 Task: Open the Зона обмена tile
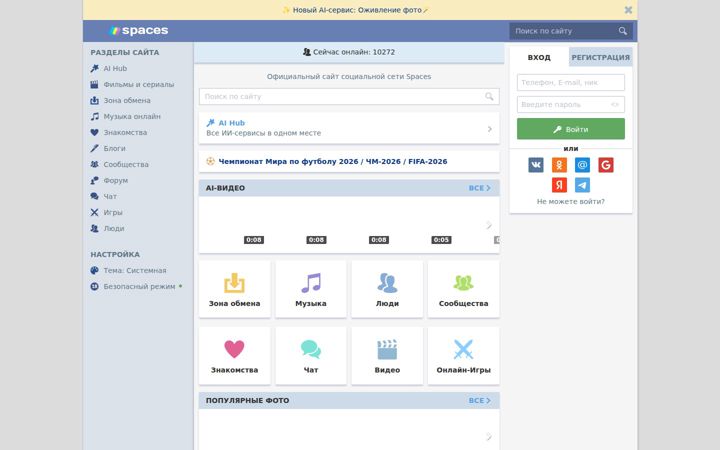click(x=235, y=289)
